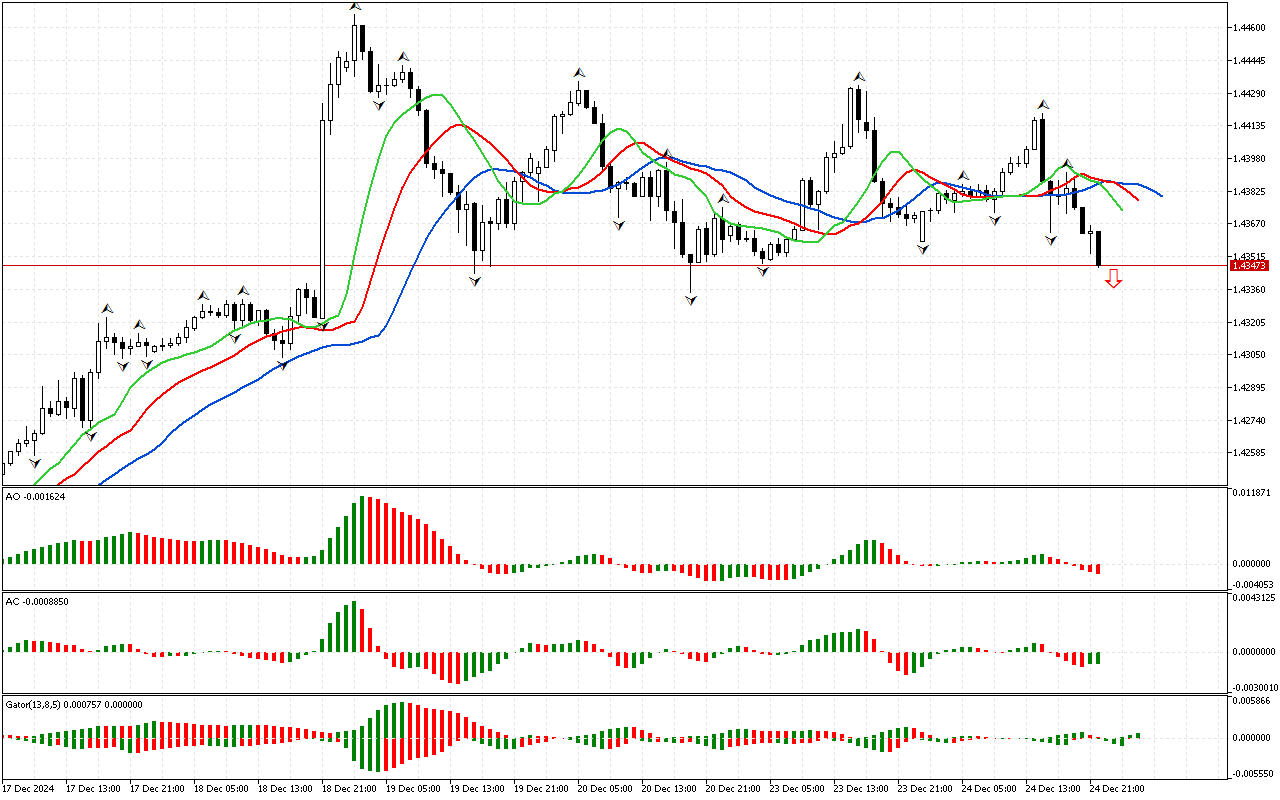Click the 24 Dec 21:00 time label
The width and height of the screenshot is (1280, 800).
tap(1117, 788)
